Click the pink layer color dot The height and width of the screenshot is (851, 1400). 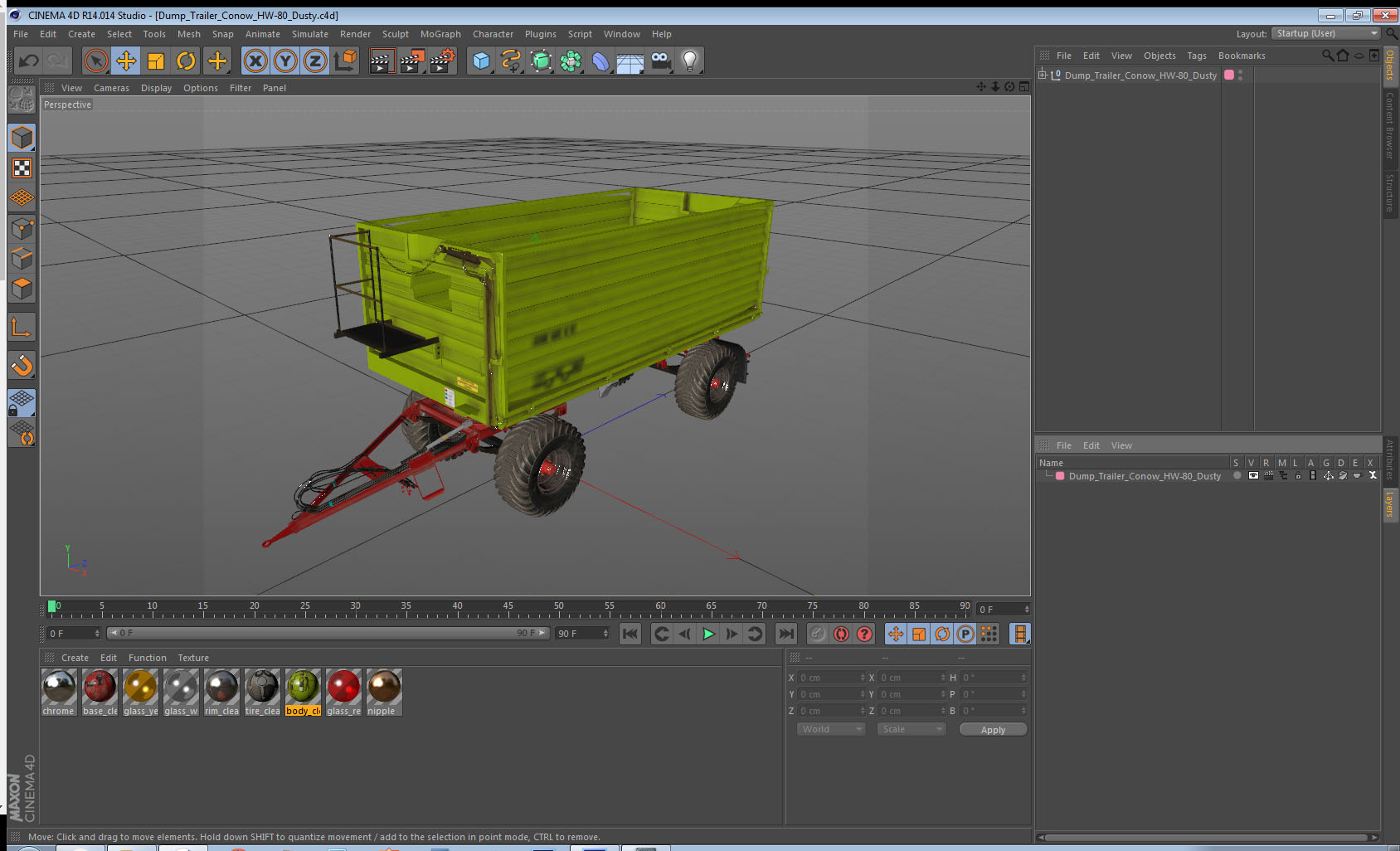tap(1060, 476)
